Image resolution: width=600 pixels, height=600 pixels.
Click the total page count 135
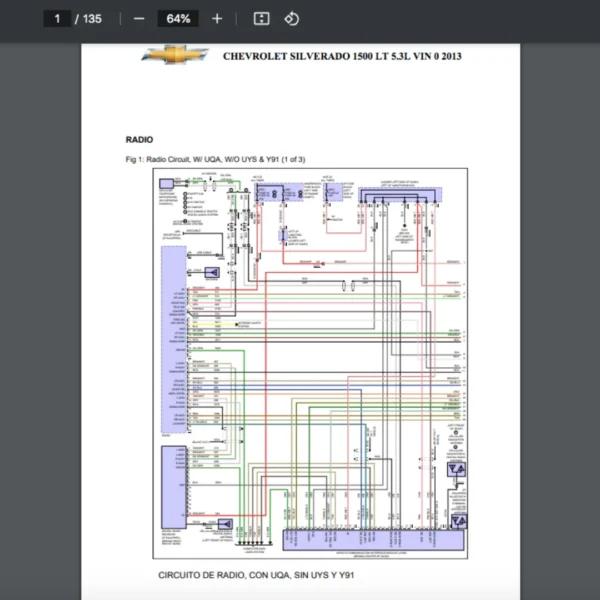pyautogui.click(x=92, y=19)
